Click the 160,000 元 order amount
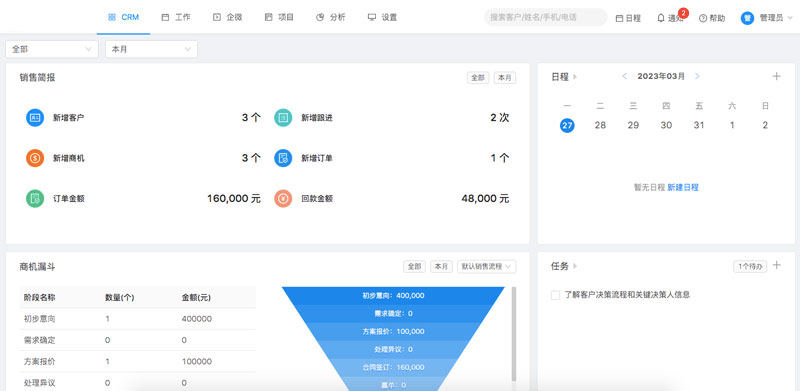This screenshot has width=800, height=391. (x=234, y=199)
